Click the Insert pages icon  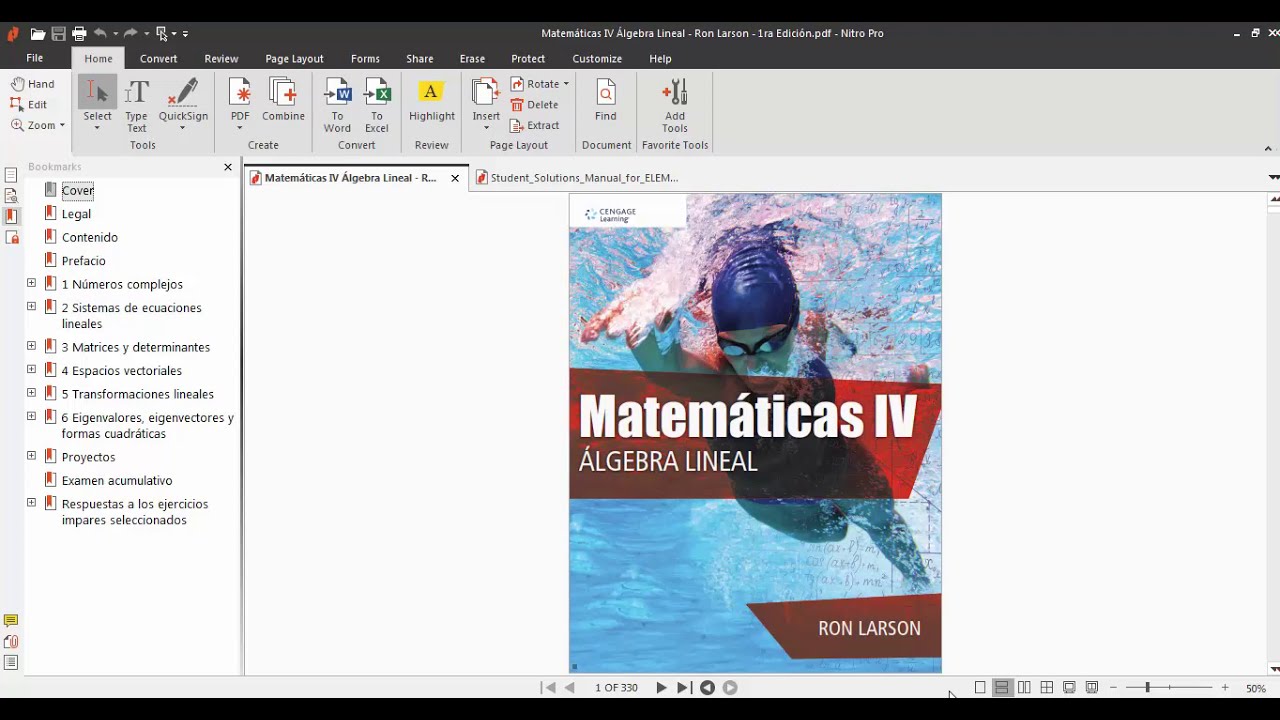(486, 104)
